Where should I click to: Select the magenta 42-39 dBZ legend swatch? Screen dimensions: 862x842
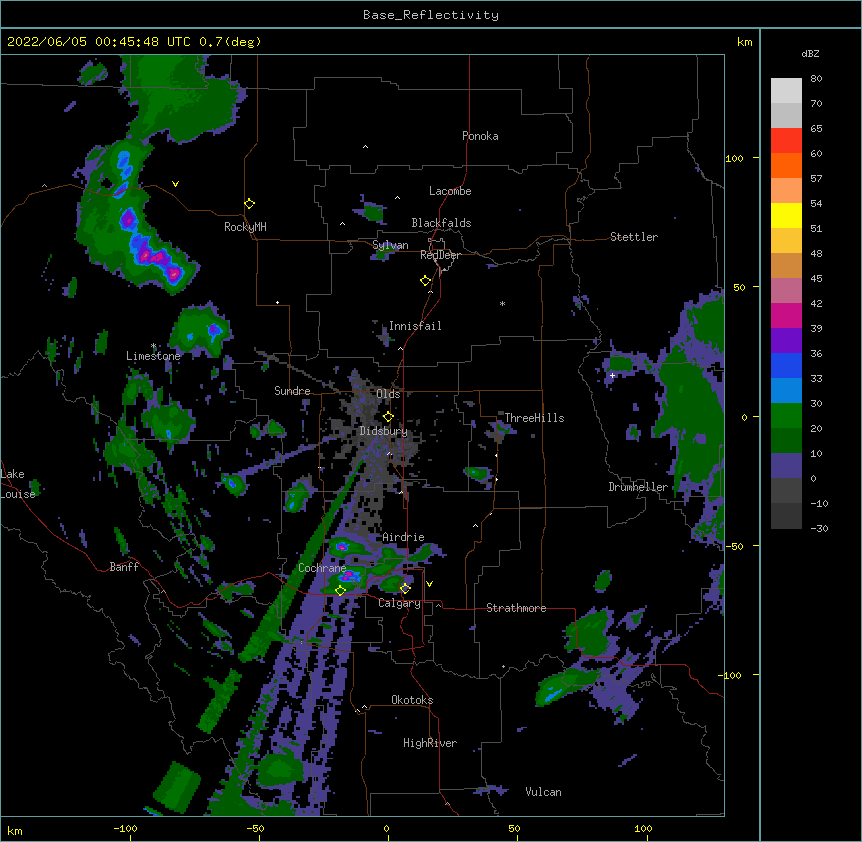pos(786,315)
